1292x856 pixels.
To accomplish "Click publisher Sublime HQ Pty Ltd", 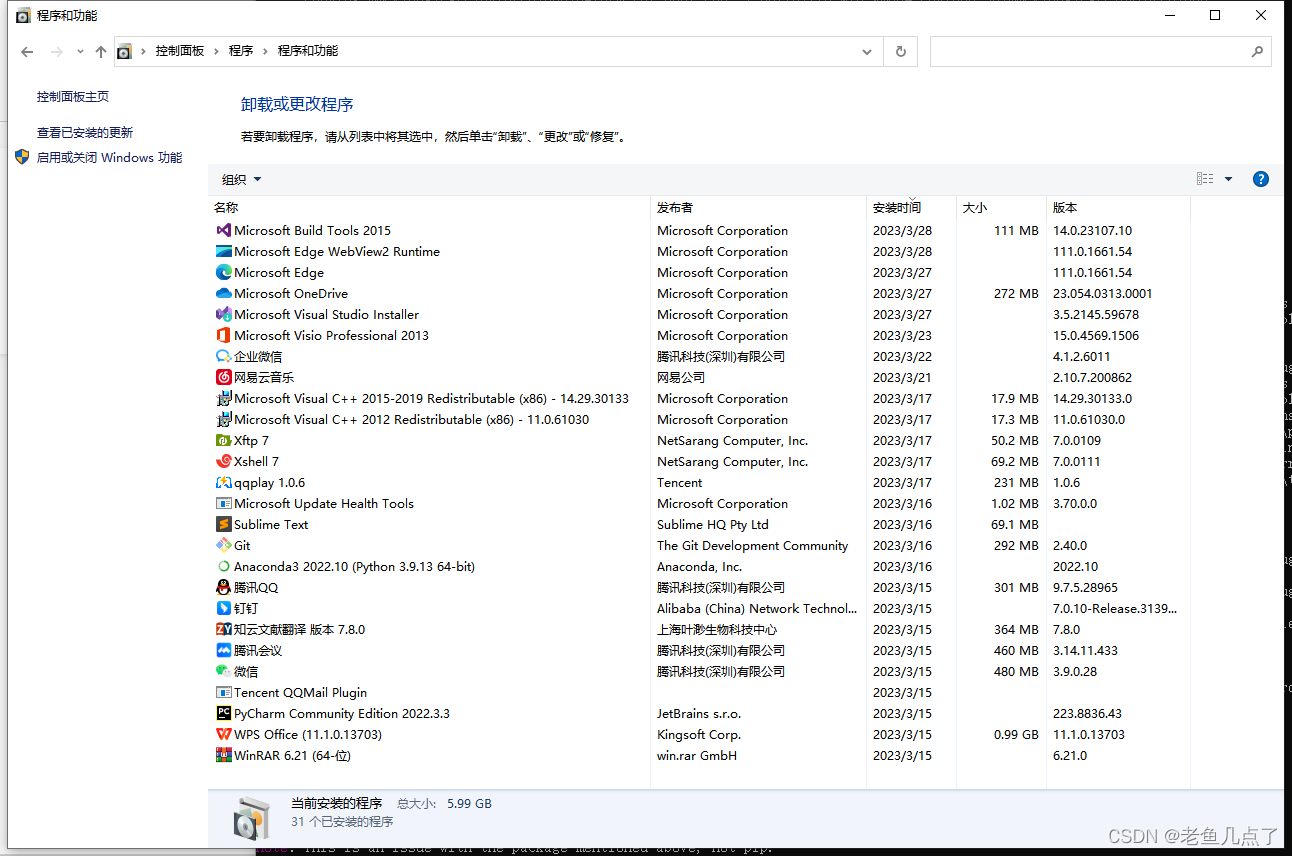I will (713, 524).
